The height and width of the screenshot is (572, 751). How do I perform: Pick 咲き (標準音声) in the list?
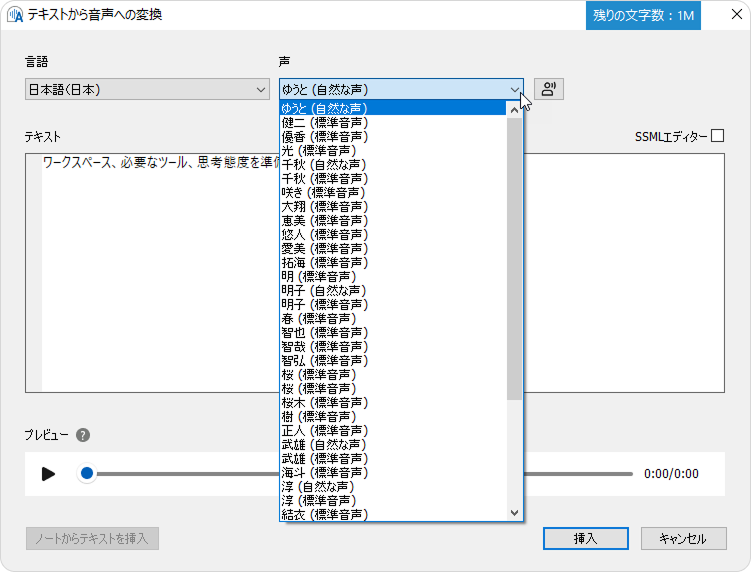pos(325,192)
